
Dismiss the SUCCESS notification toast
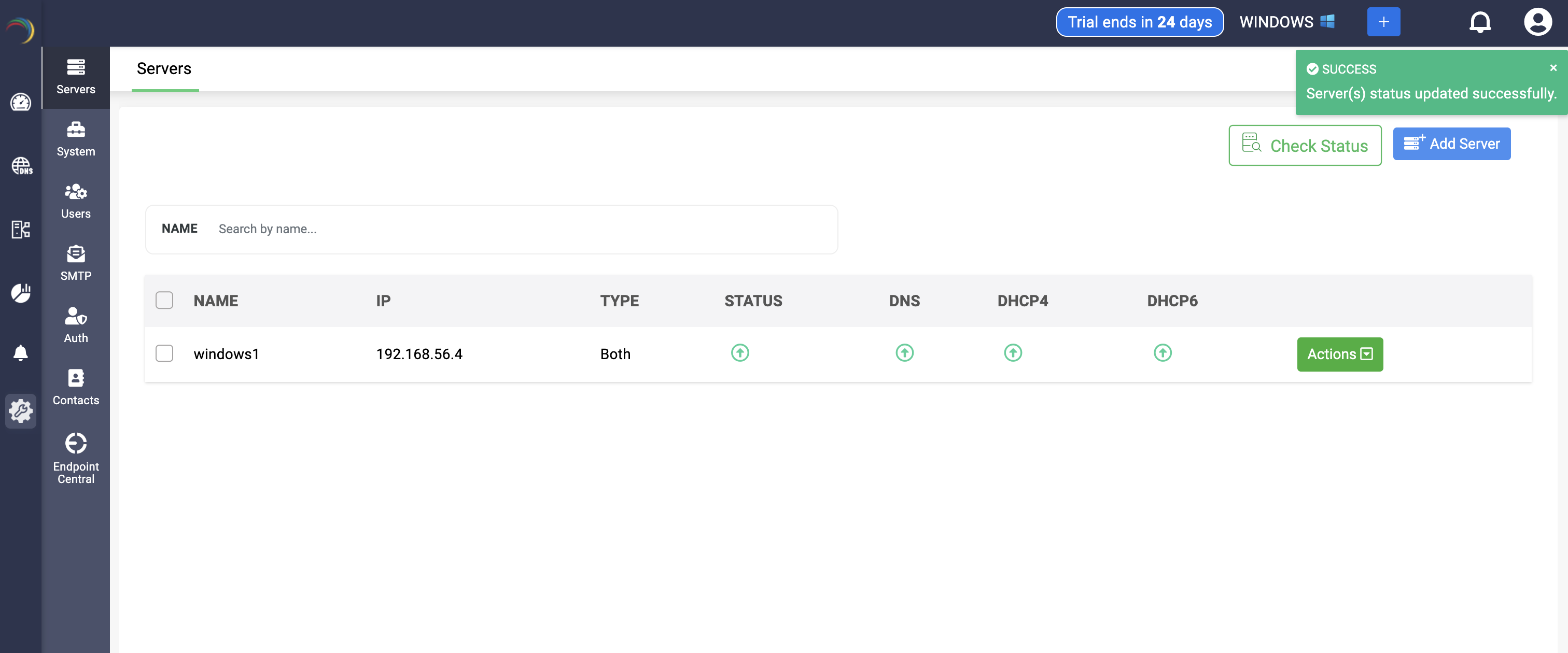pyautogui.click(x=1553, y=68)
